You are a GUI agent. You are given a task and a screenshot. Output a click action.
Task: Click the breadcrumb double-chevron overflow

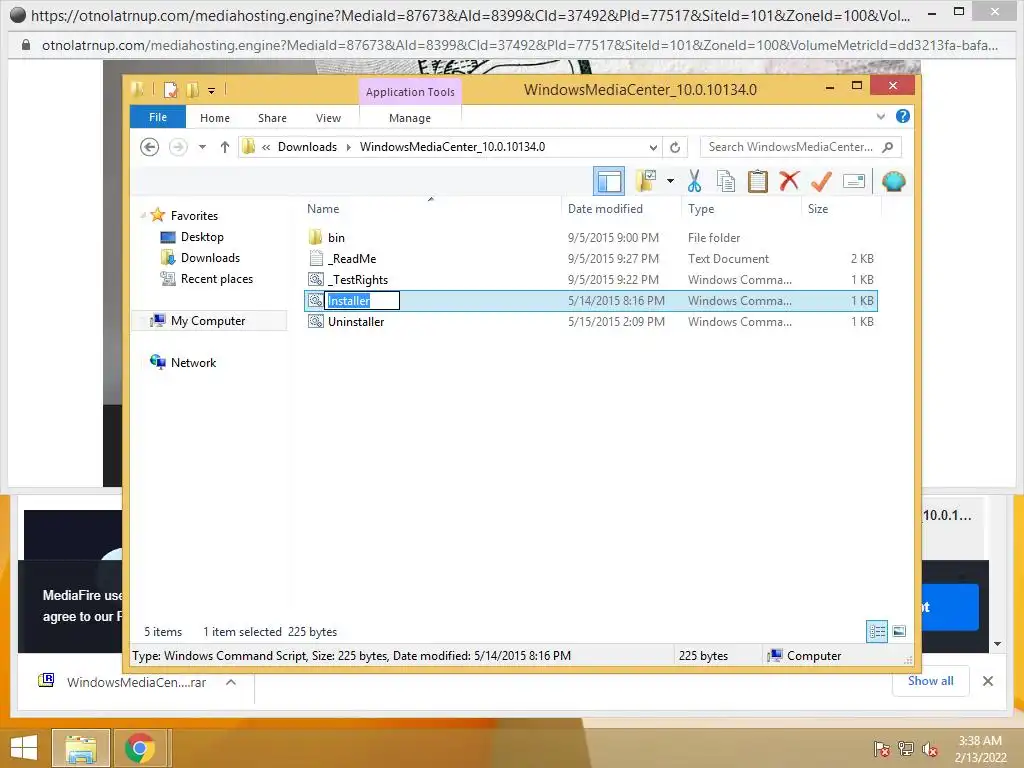(x=266, y=147)
